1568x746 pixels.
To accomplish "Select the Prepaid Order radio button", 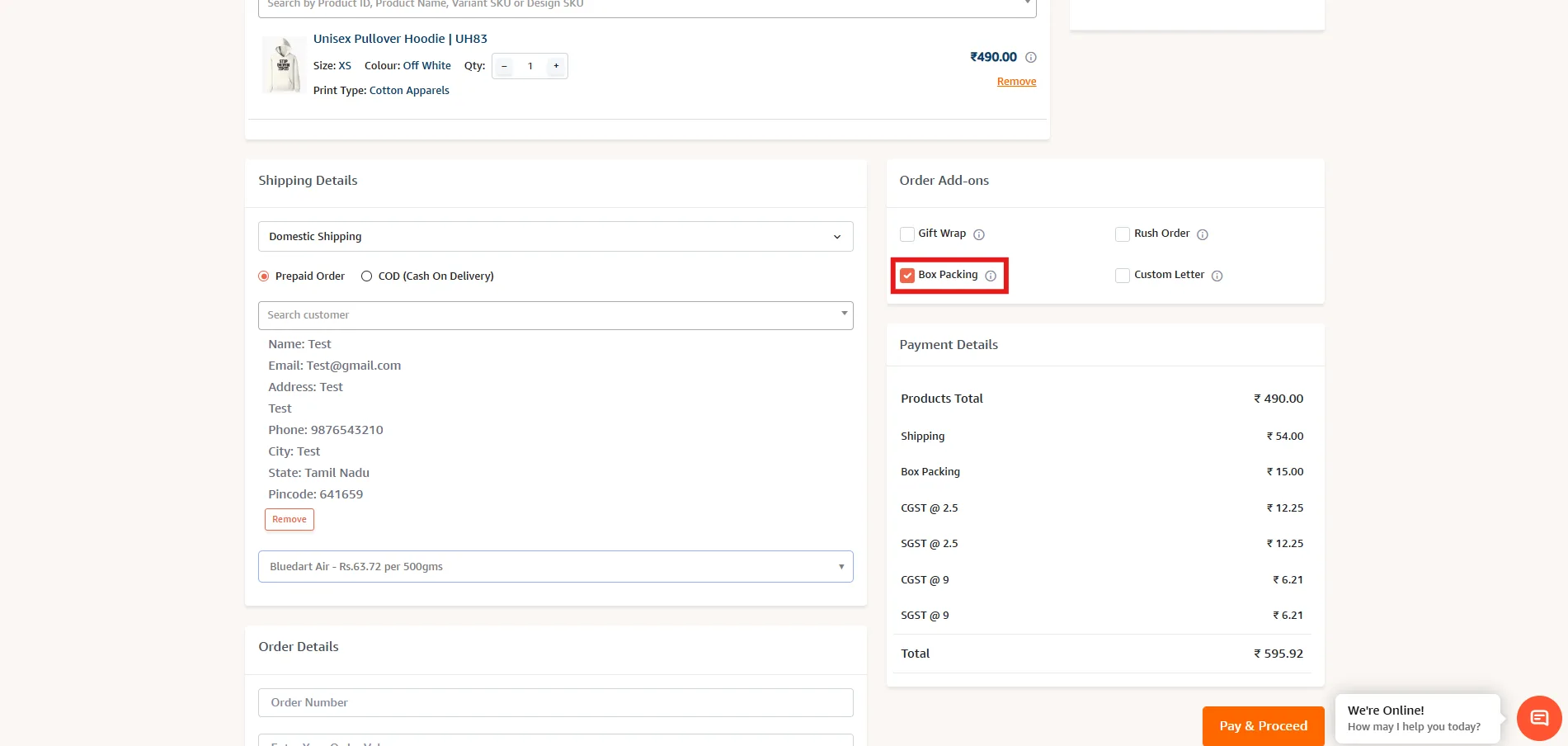I will click(x=264, y=276).
